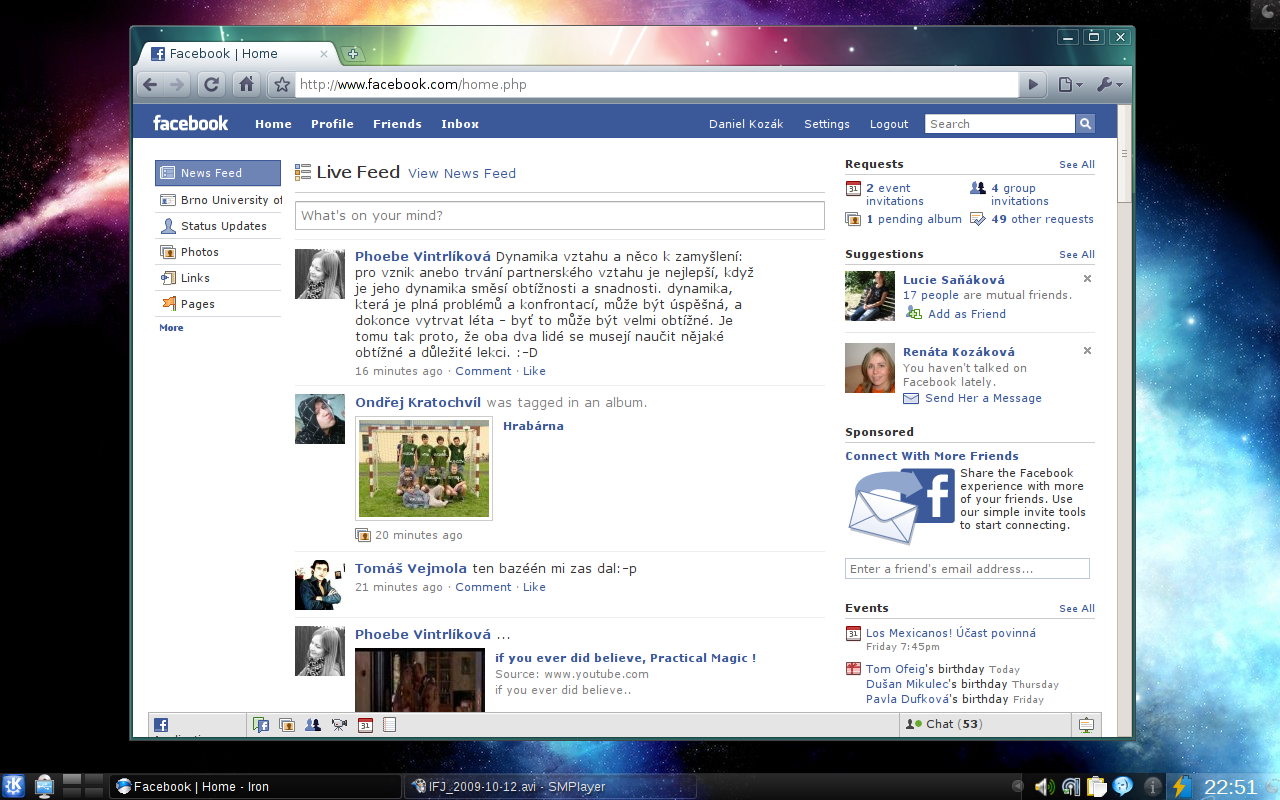Click the facebook logo in the blue header
Viewport: 1280px width, 800px height.
(x=190, y=123)
